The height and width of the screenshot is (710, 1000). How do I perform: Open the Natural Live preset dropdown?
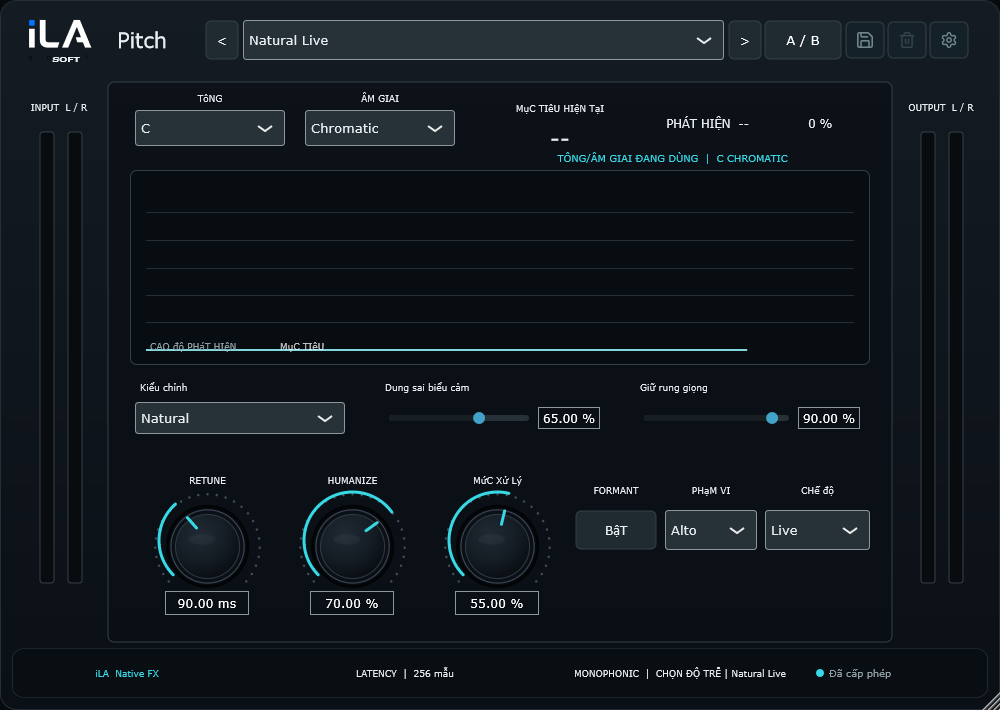[x=483, y=40]
